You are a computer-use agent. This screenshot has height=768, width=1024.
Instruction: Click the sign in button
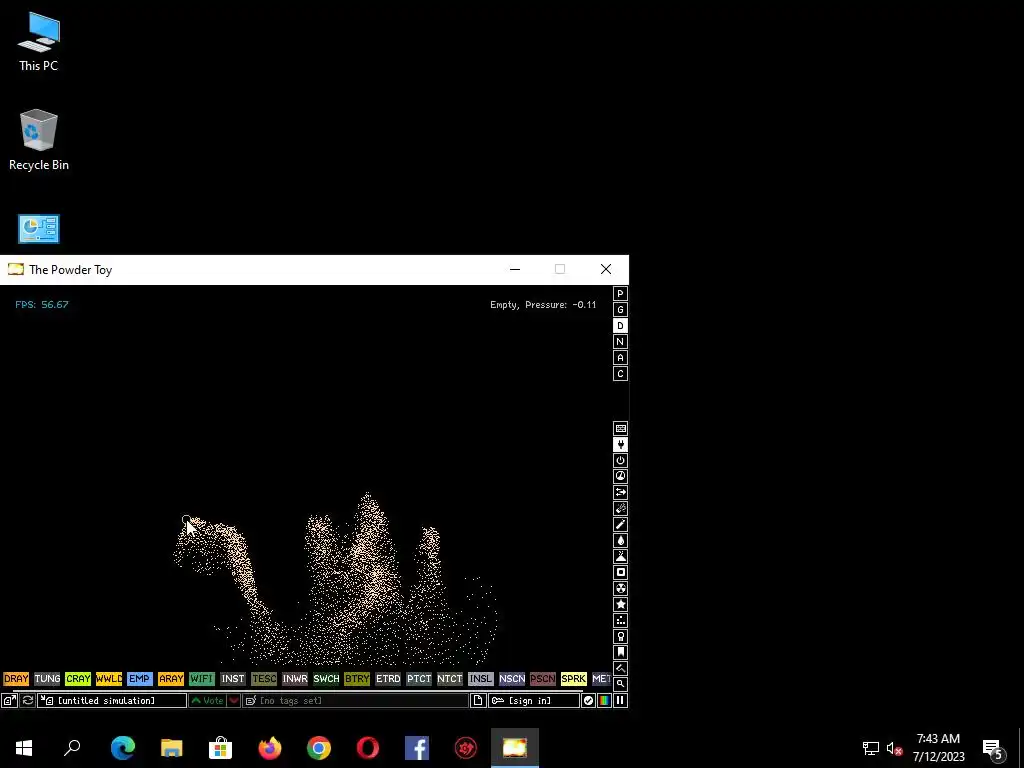534,701
